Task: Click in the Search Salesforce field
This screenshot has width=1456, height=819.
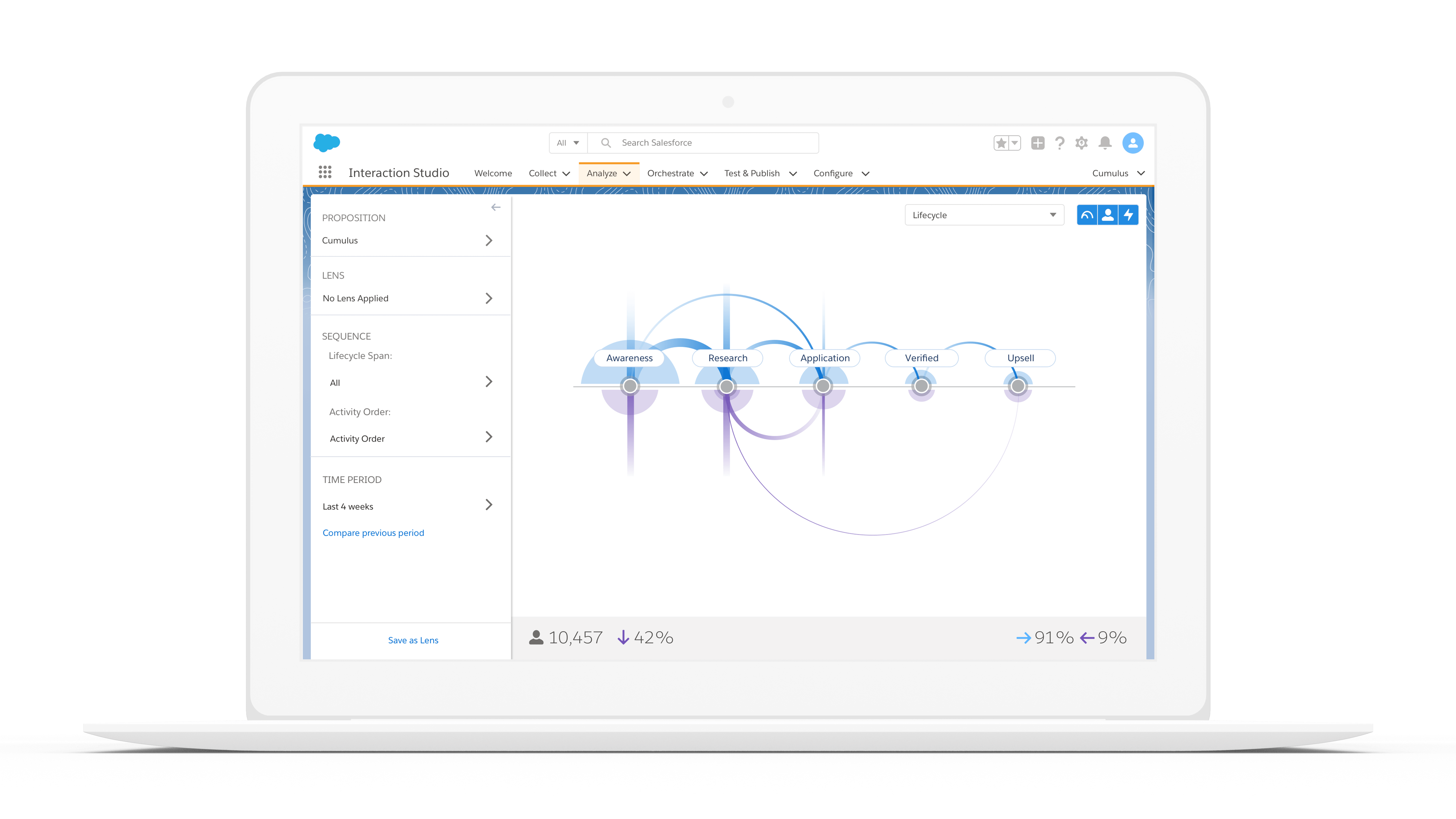Action: pos(703,143)
